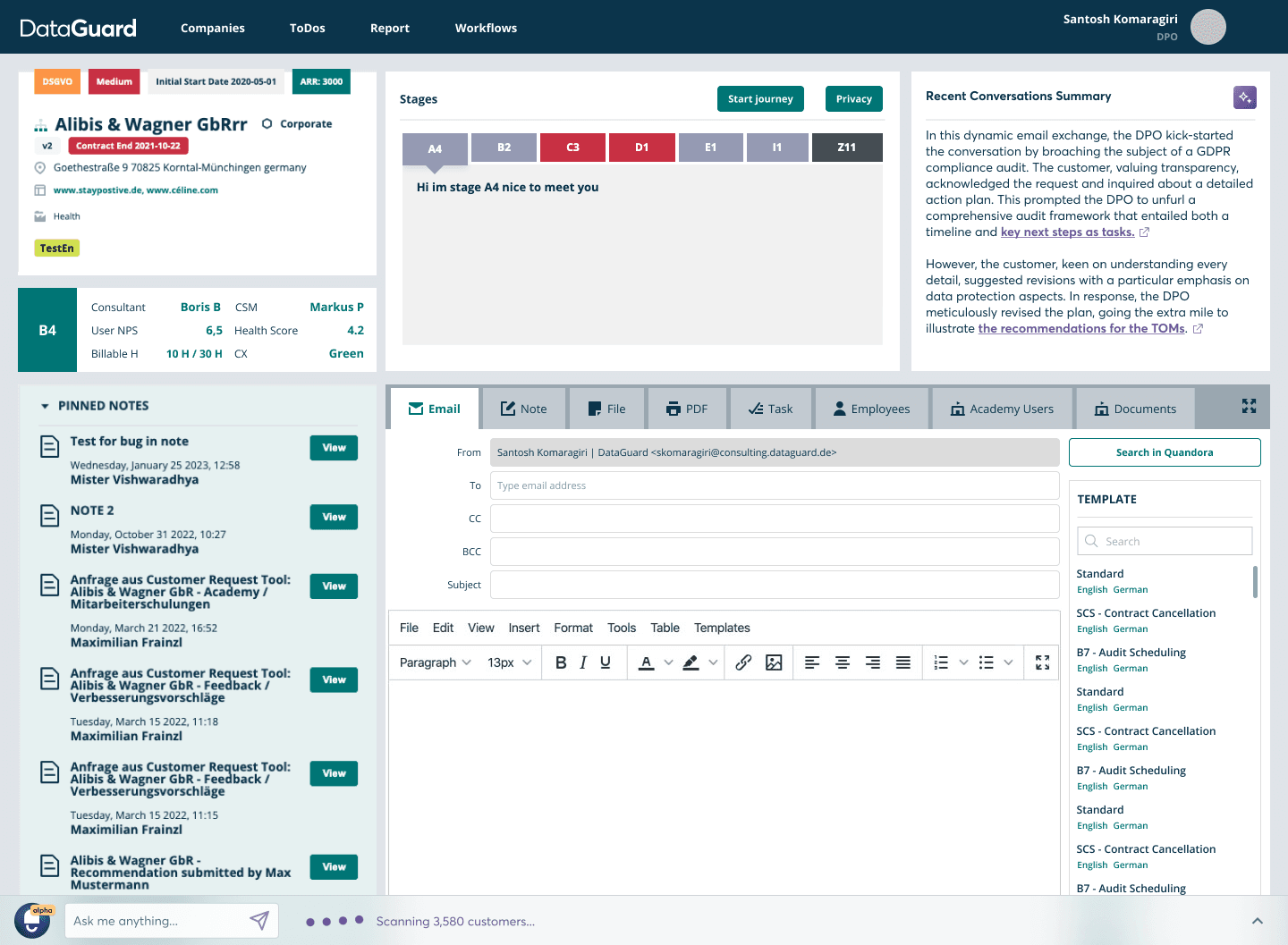Viewport: 1288px width, 945px height.
Task: Click the To email address field
Action: tap(775, 485)
